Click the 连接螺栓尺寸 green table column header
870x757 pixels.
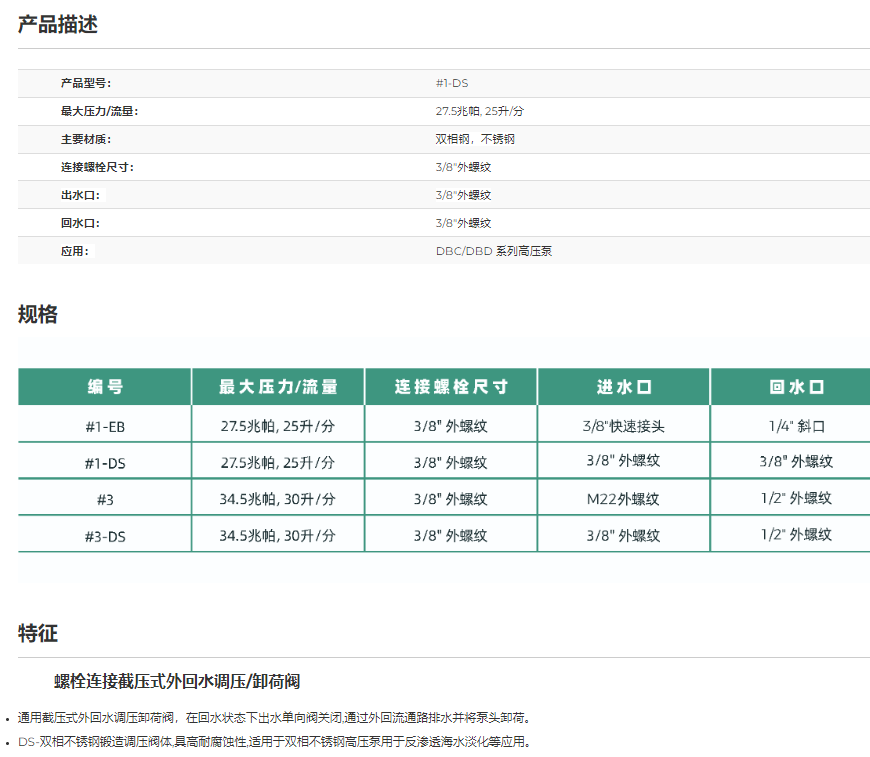(451, 387)
